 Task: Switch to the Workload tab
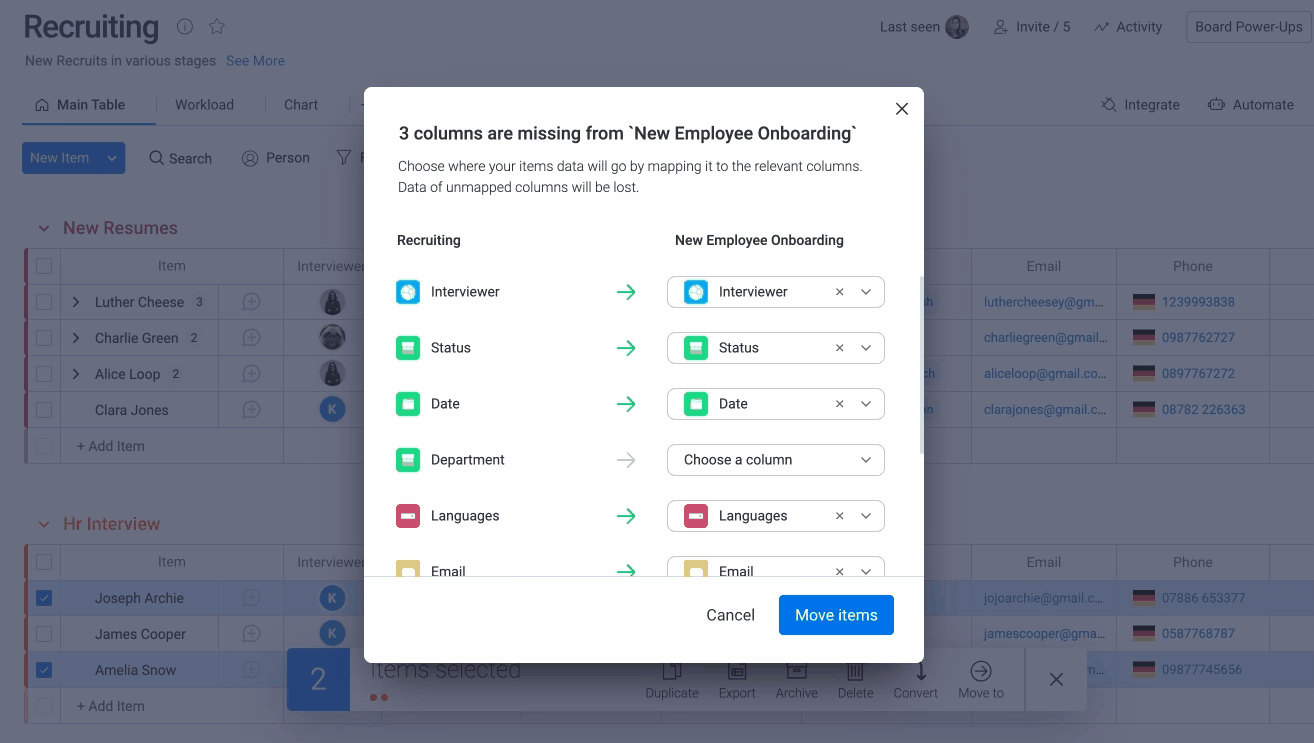pos(204,105)
